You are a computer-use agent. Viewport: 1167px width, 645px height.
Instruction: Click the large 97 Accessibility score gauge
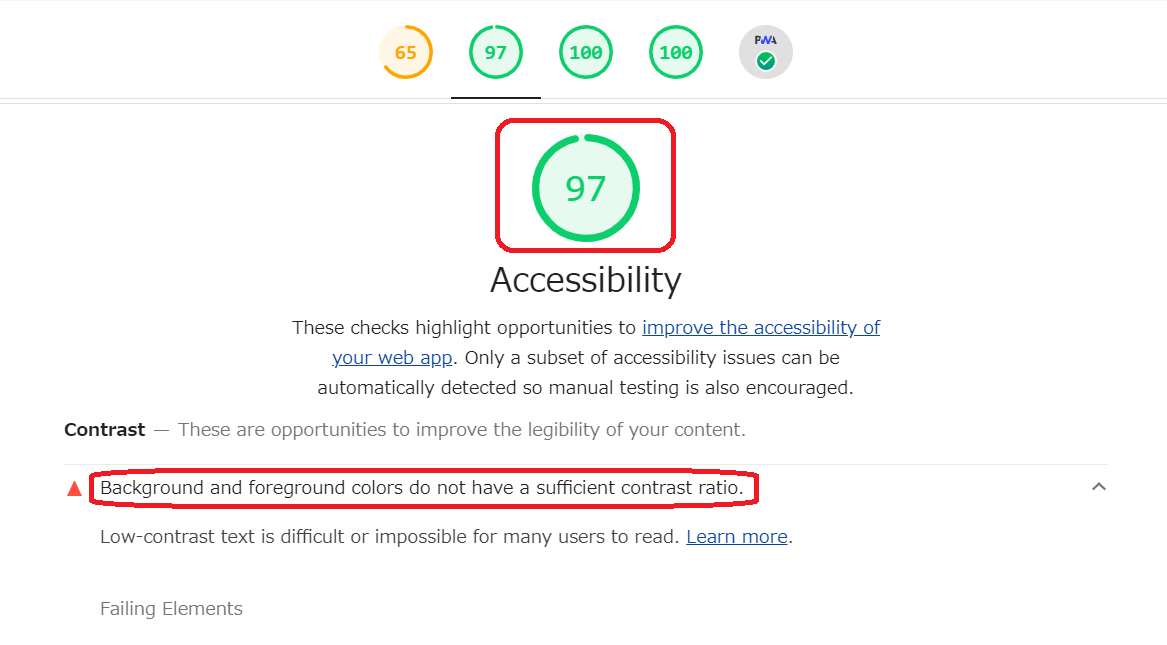(586, 187)
